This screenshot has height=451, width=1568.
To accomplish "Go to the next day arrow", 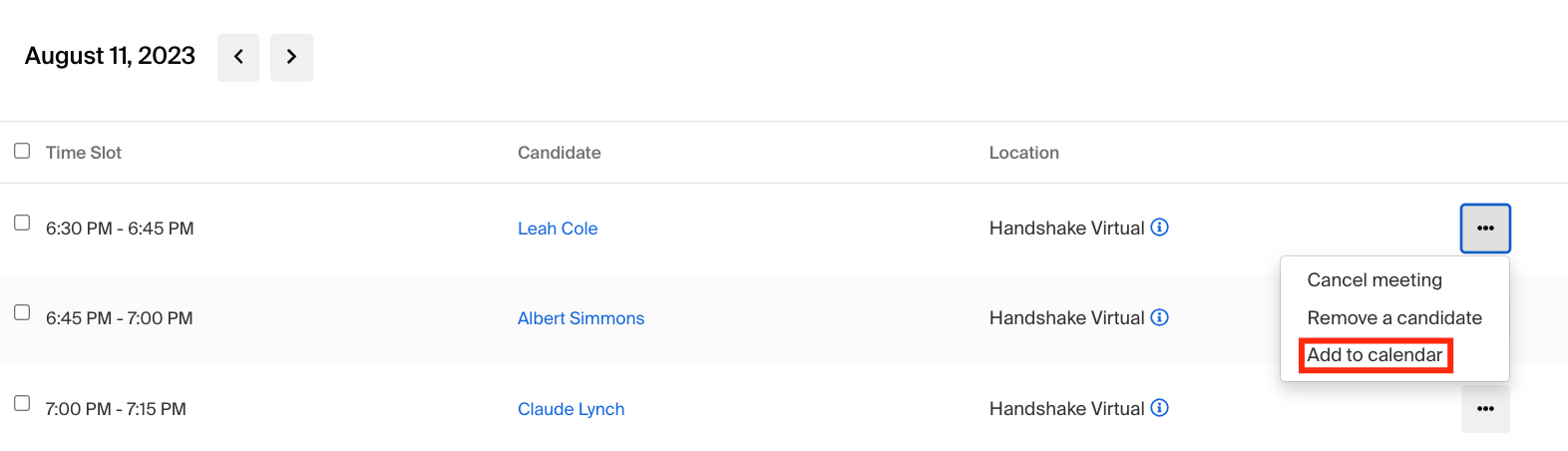I will 291,57.
